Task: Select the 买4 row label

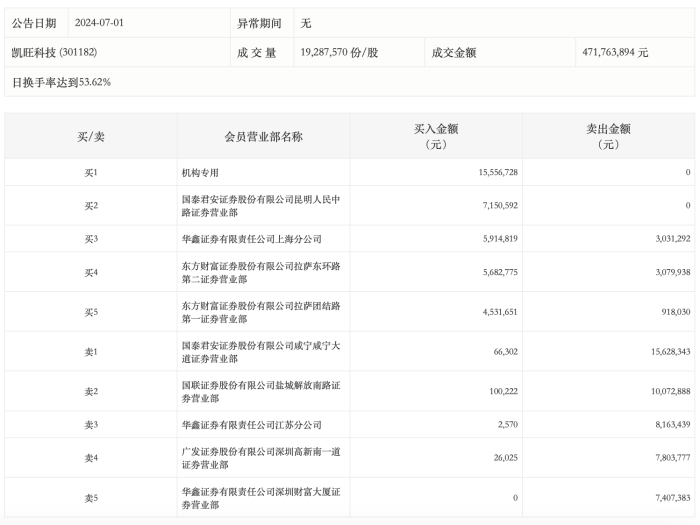Action: pyautogui.click(x=91, y=272)
